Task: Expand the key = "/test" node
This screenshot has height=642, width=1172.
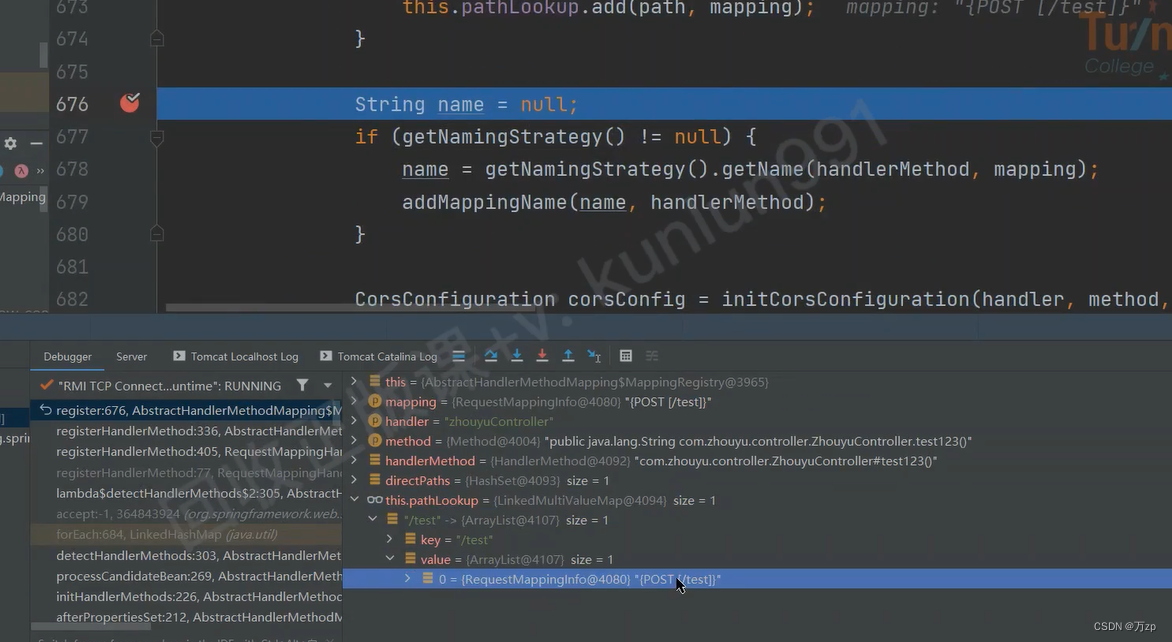Action: (x=389, y=539)
